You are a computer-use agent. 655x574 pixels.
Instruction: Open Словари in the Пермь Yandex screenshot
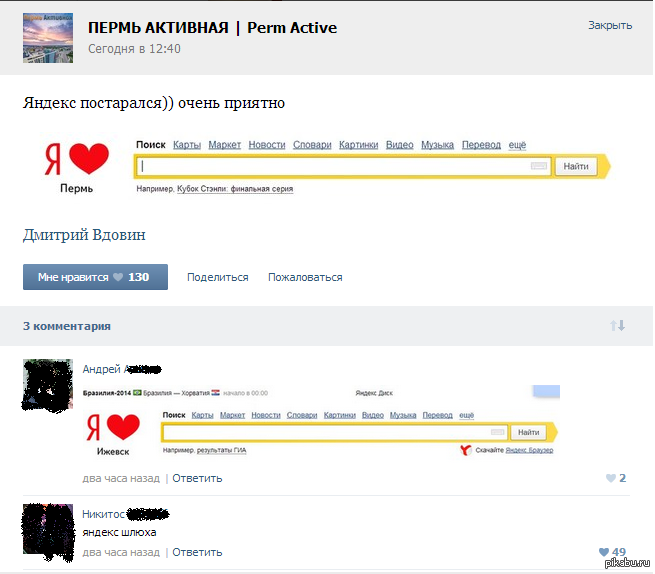click(x=312, y=145)
